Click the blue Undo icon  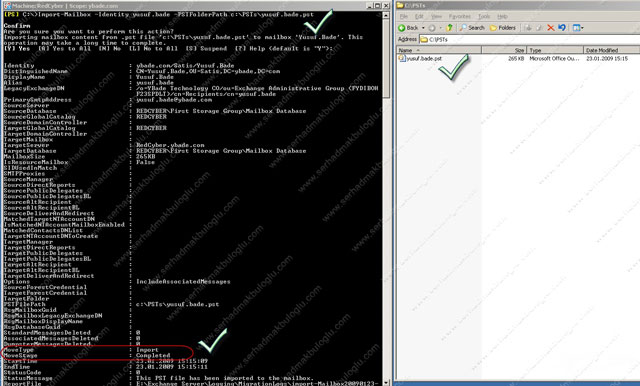pos(562,28)
